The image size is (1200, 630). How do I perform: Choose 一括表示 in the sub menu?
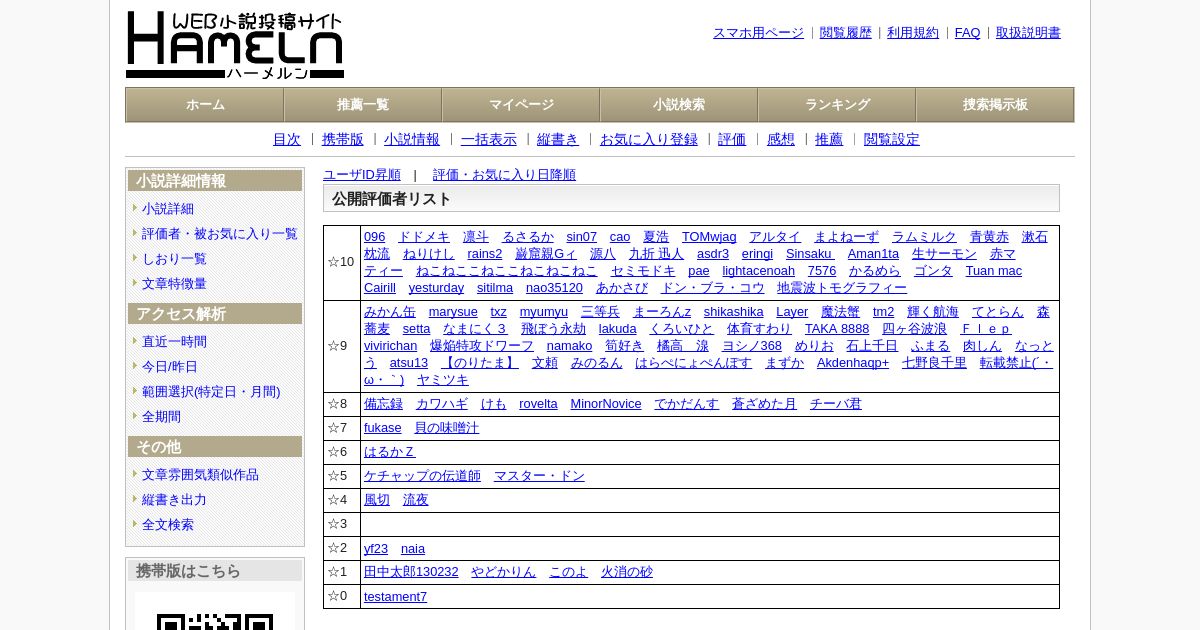pos(489,140)
